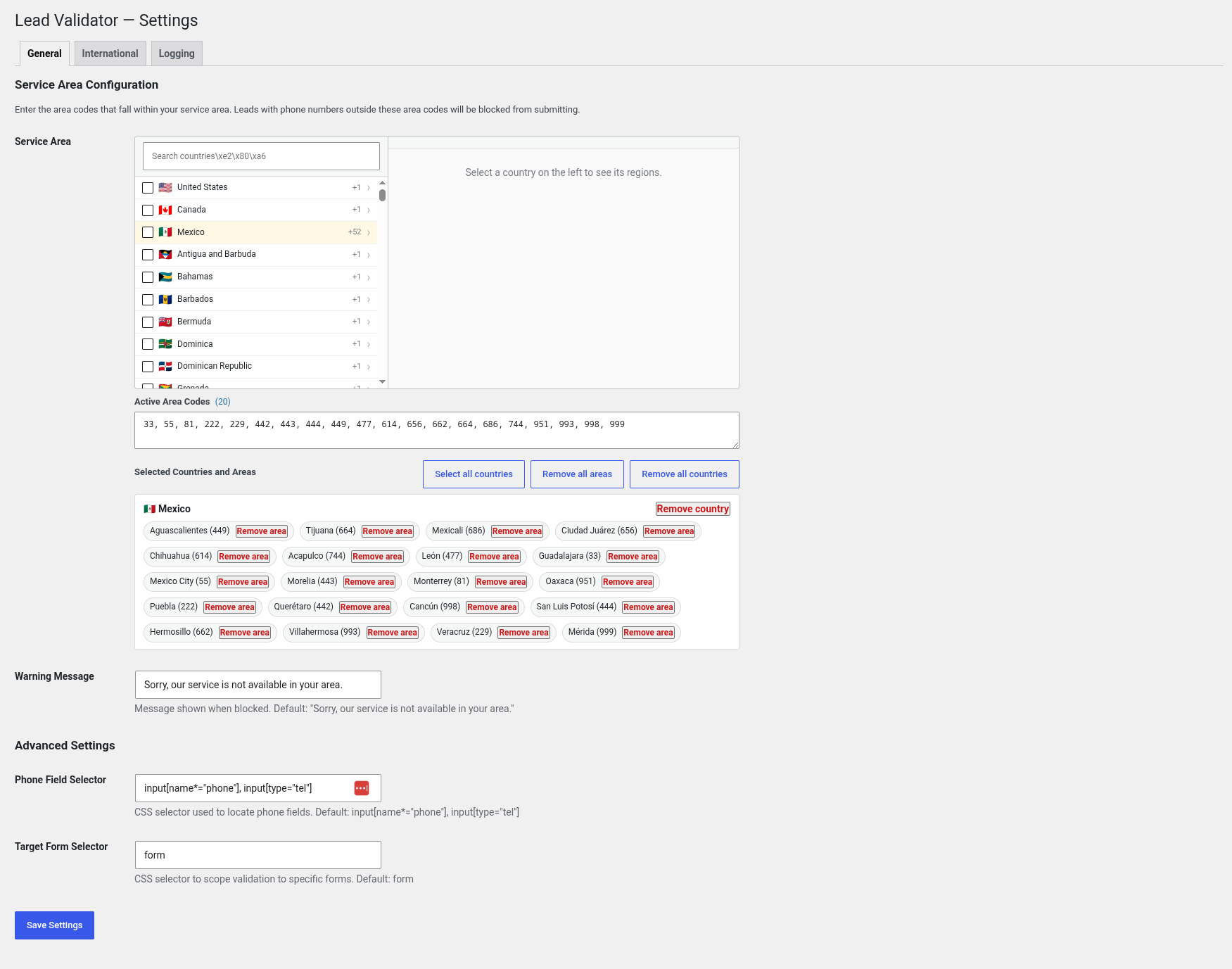Click the United States flag icon
The width and height of the screenshot is (1232, 969).
(x=165, y=187)
